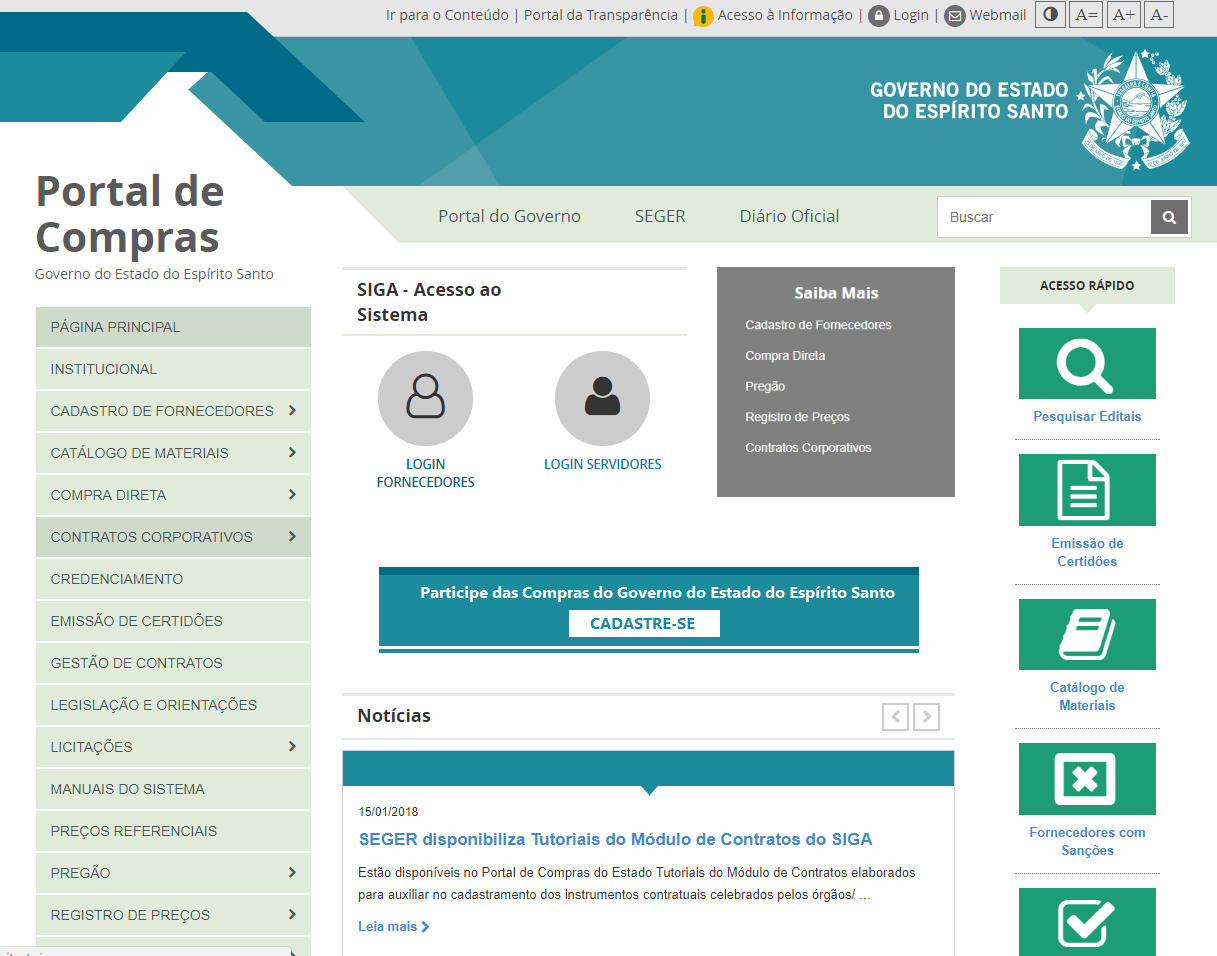Click the Pesquisar Editais magnifier icon
Image resolution: width=1217 pixels, height=956 pixels.
click(x=1087, y=364)
